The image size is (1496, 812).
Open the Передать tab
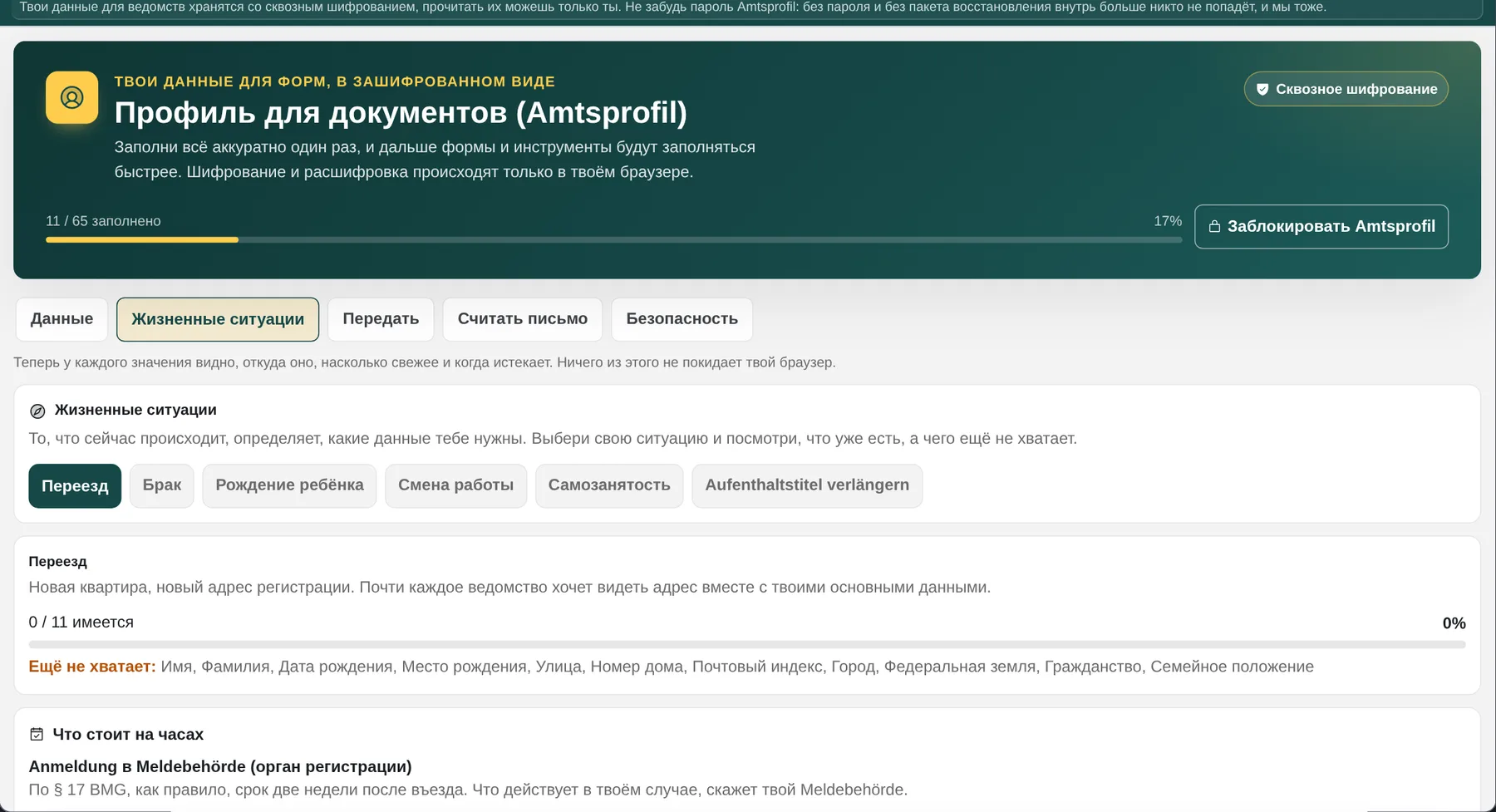point(381,319)
